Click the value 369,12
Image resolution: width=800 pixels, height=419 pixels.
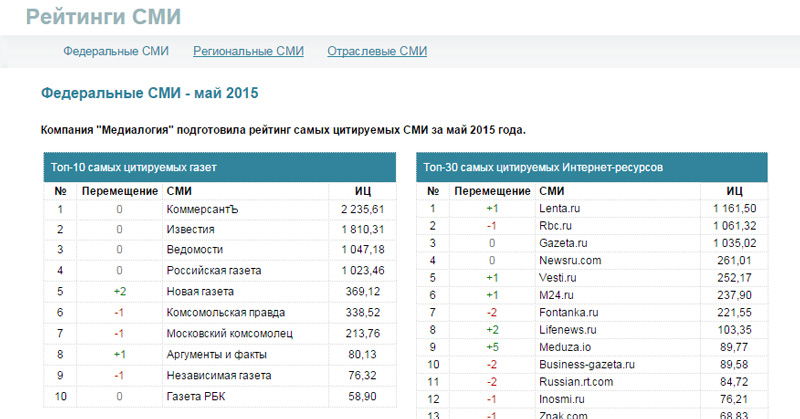click(x=363, y=292)
